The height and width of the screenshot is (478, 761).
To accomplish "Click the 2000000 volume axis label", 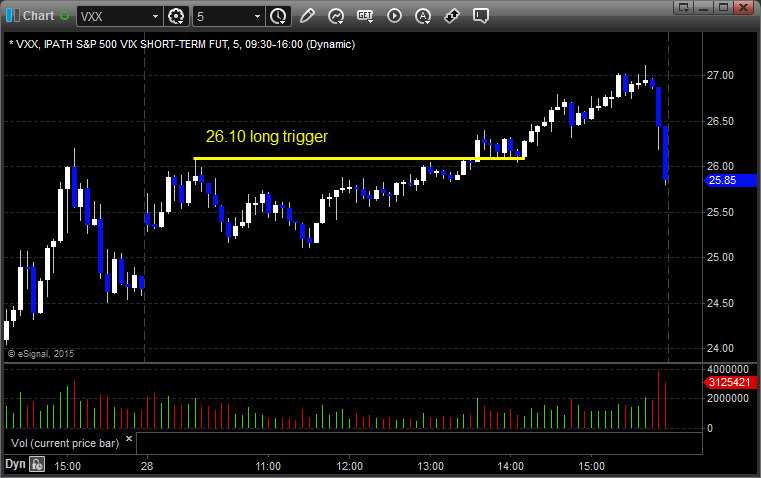I will tap(728, 398).
